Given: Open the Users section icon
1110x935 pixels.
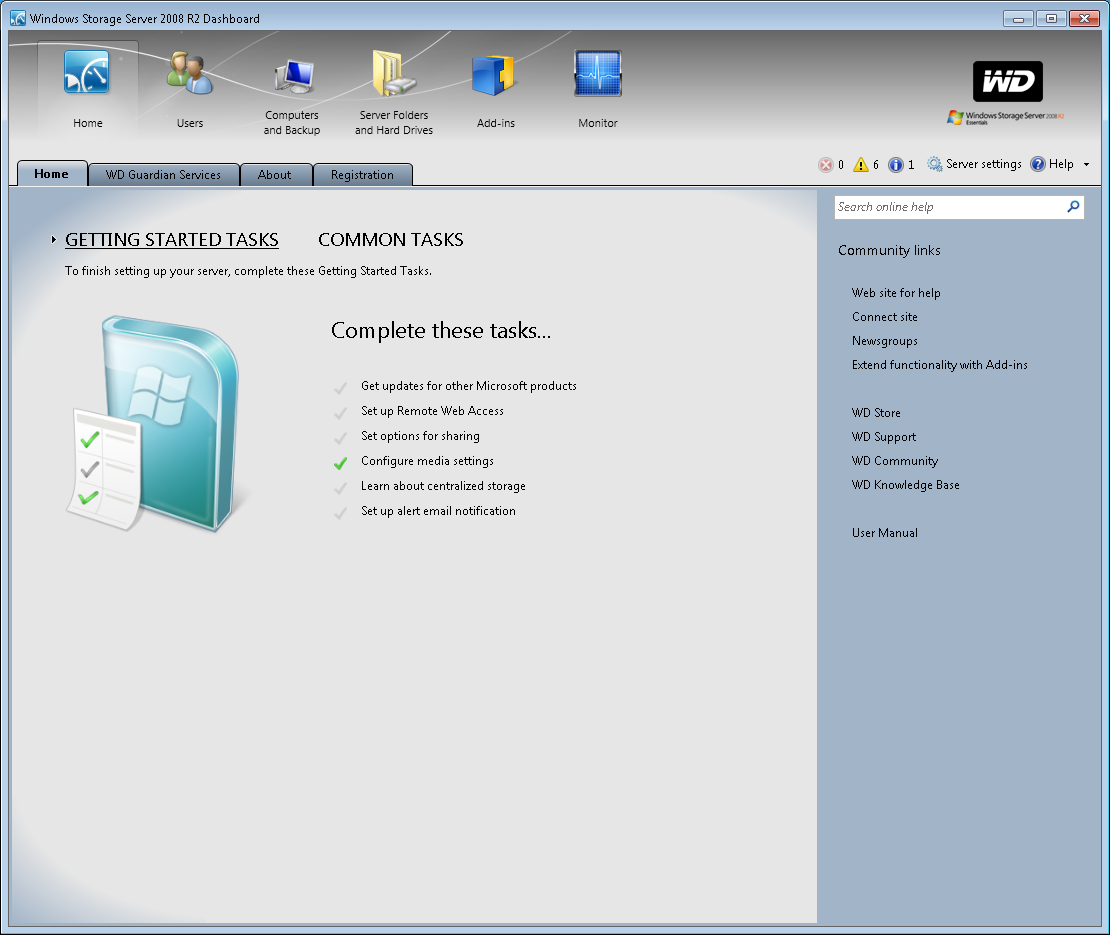Looking at the screenshot, I should point(190,72).
